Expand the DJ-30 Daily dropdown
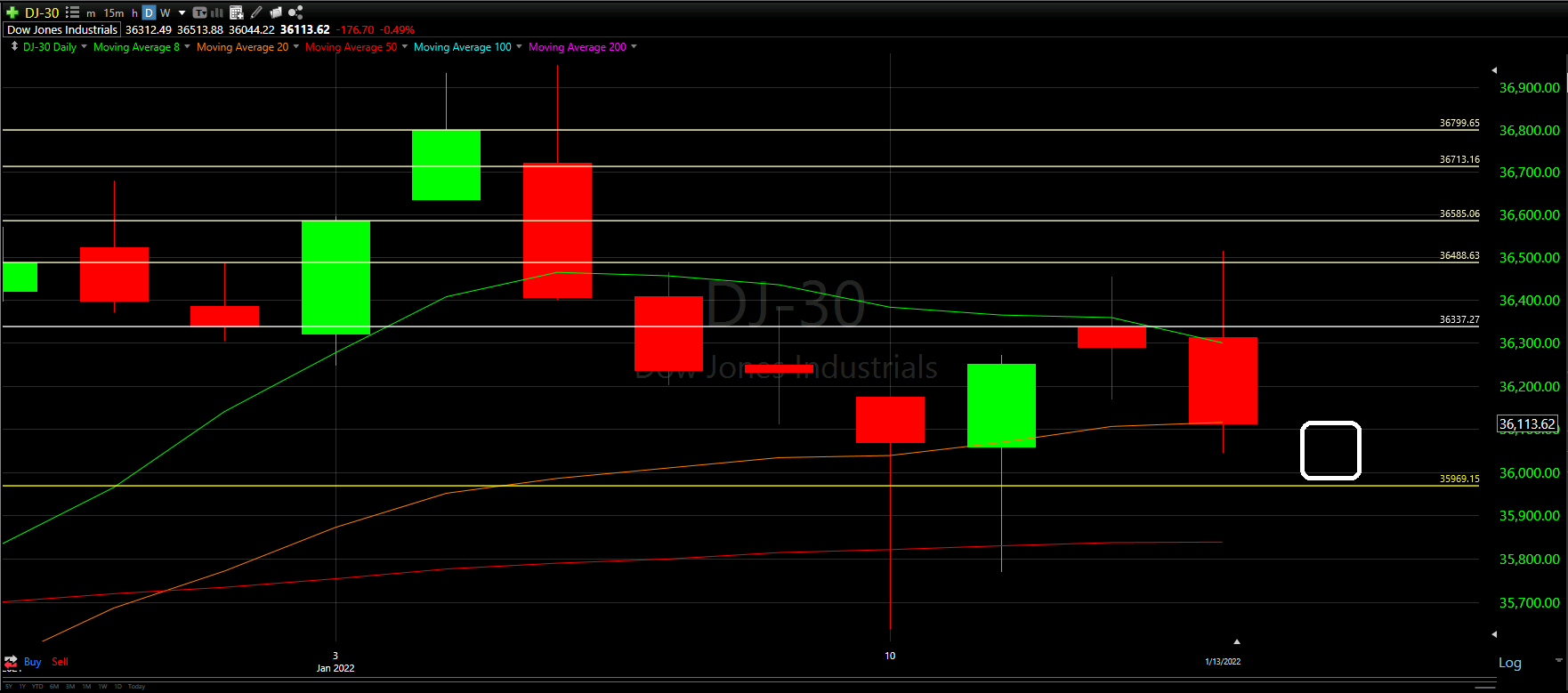Viewport: 1568px width, 693px height. [85, 46]
